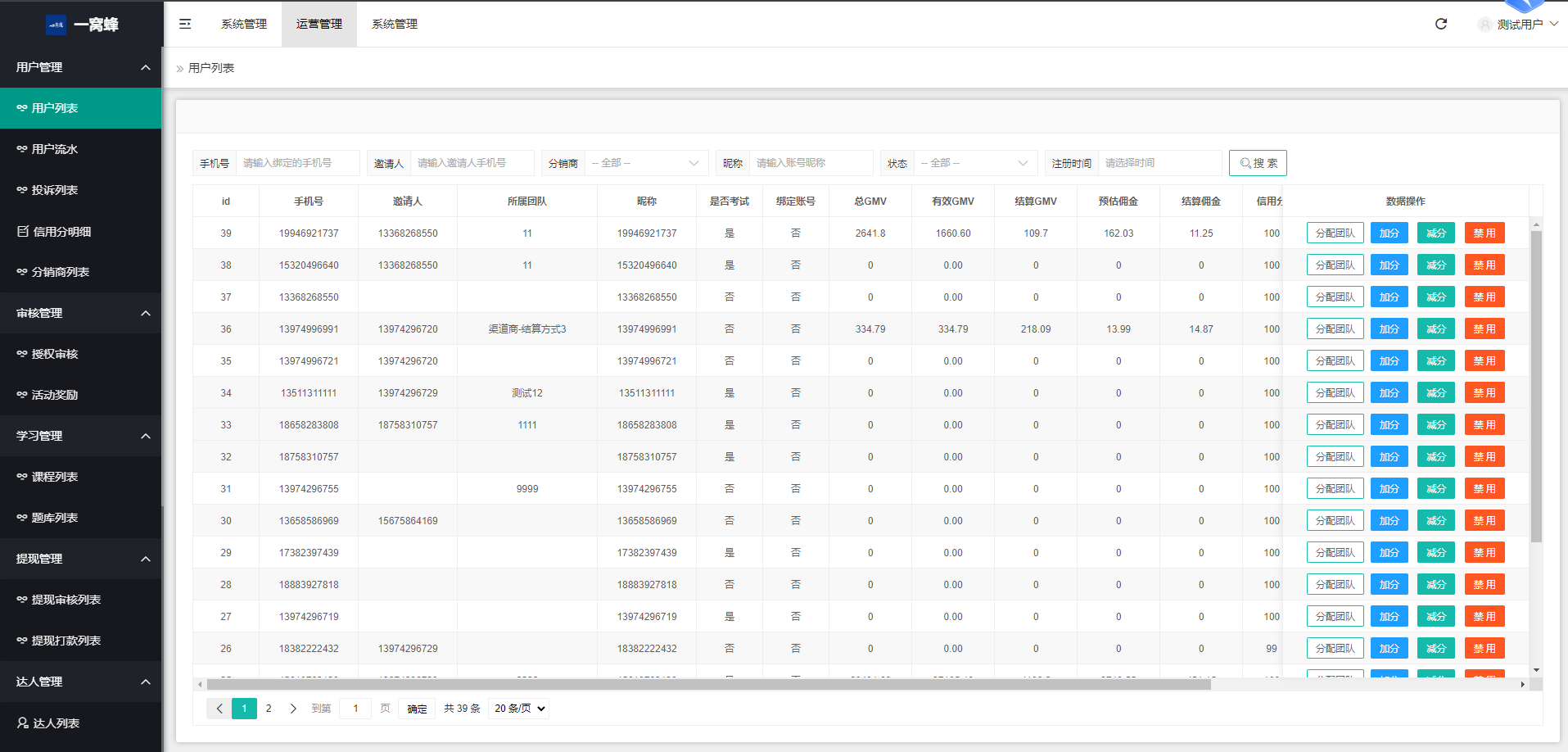
Task: Click the 一窝蜂 logo image
Action: tap(56, 25)
